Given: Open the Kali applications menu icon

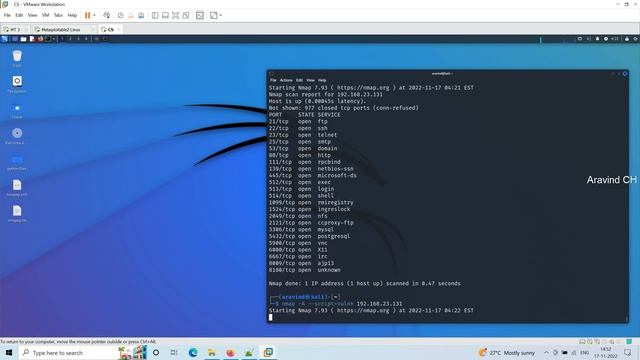Looking at the screenshot, I should [4, 39].
